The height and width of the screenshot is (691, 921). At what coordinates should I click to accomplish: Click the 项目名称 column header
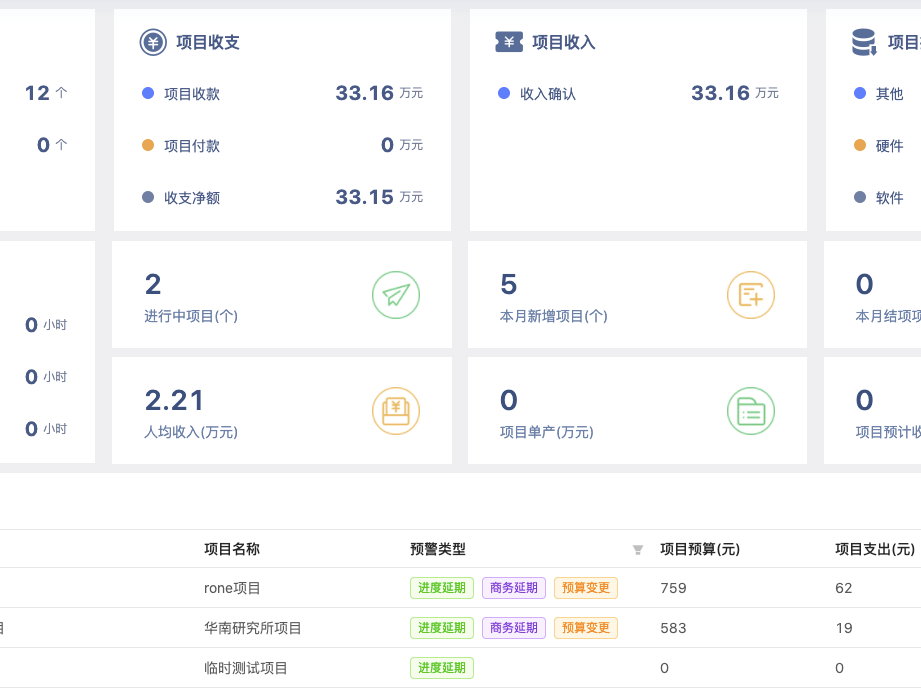coord(232,549)
